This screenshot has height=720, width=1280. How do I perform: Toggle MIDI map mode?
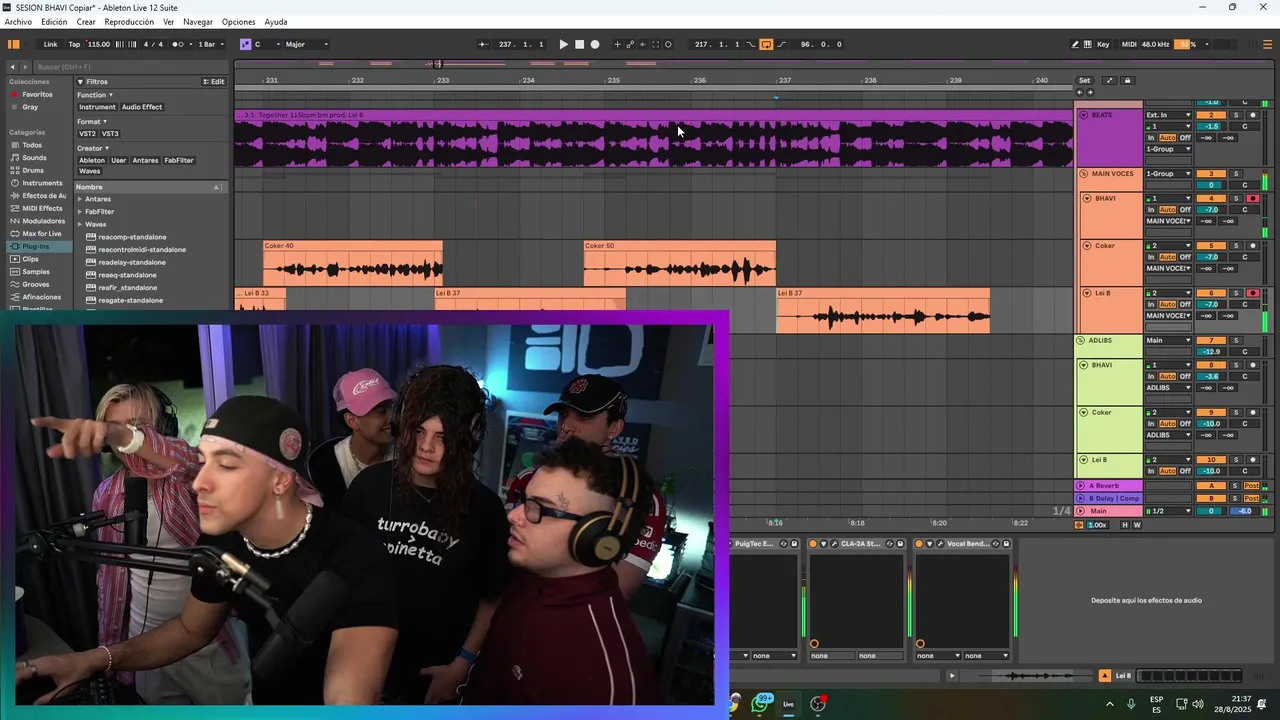tap(1129, 44)
